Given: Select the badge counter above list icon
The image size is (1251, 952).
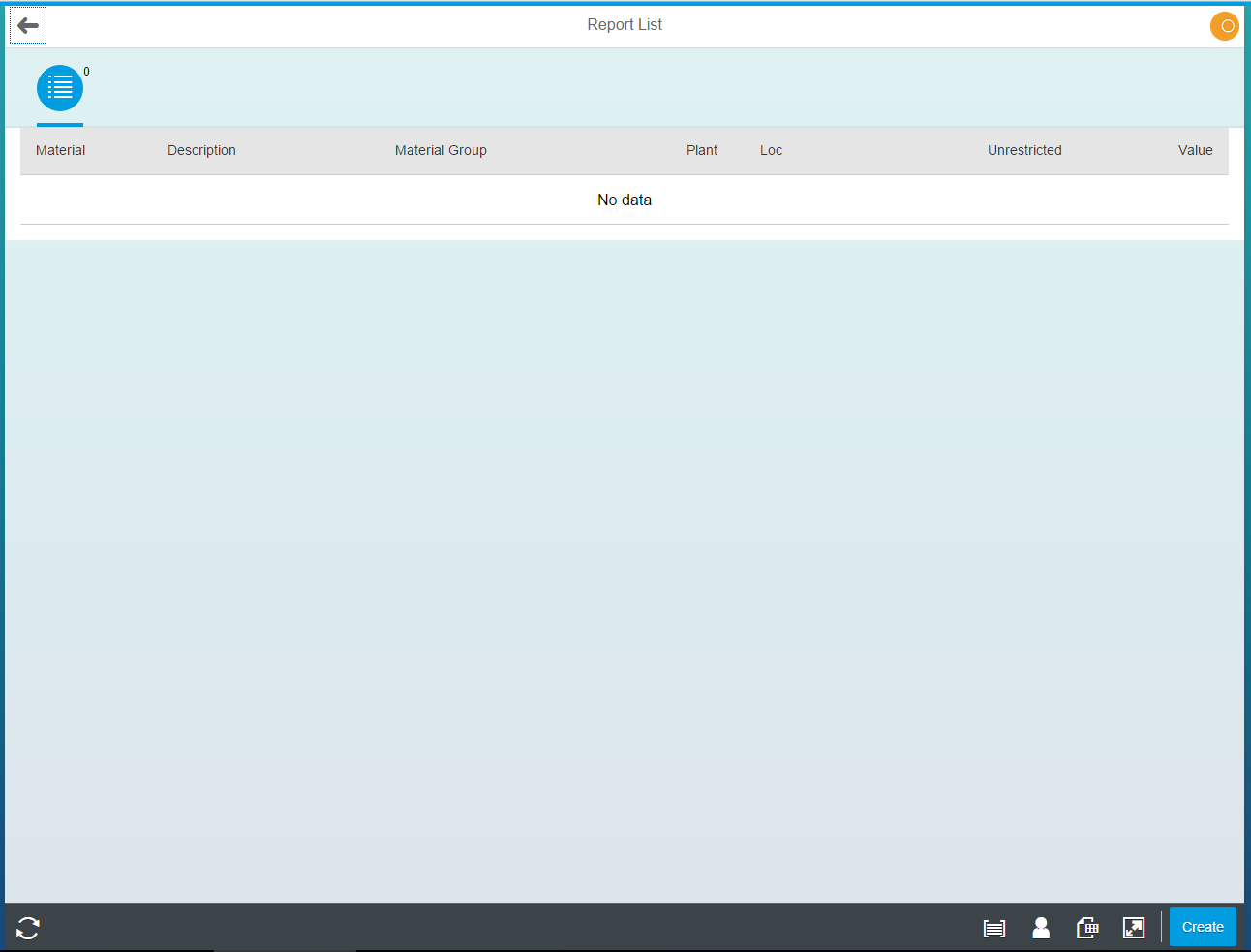Looking at the screenshot, I should (86, 71).
